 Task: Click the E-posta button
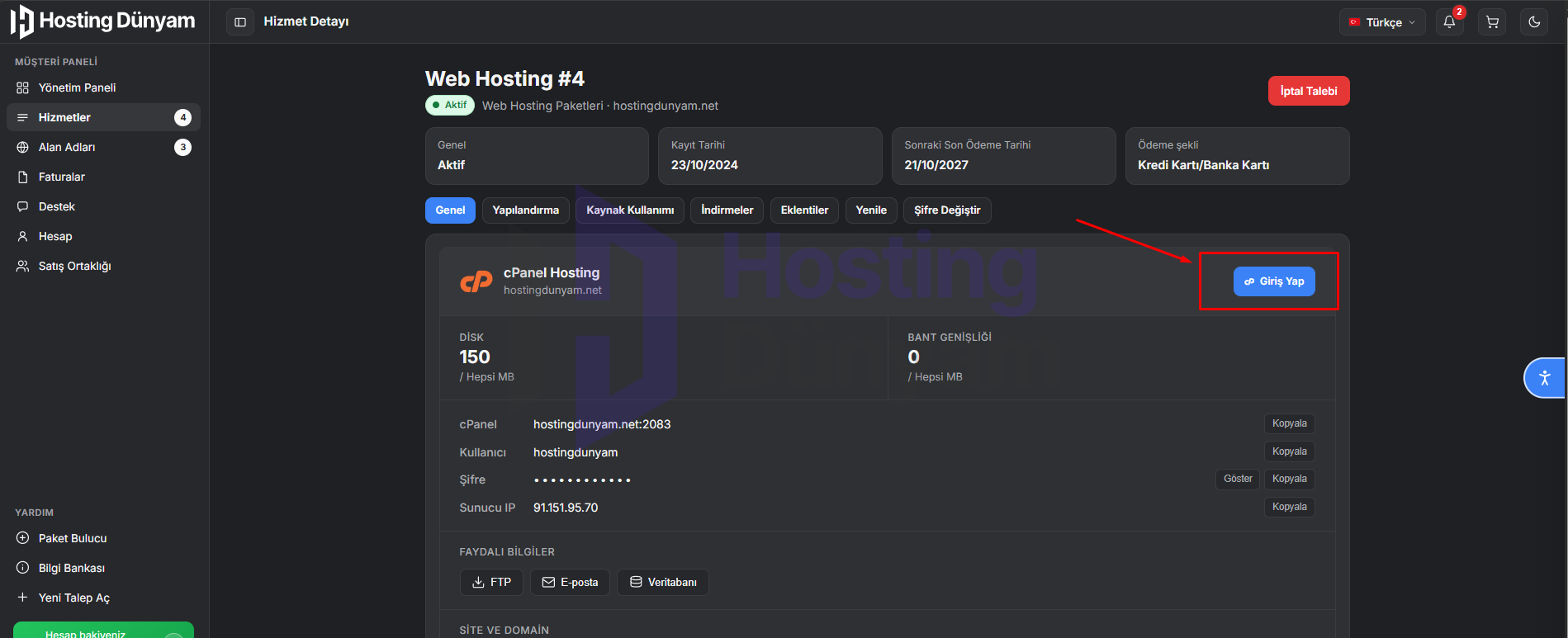[570, 582]
